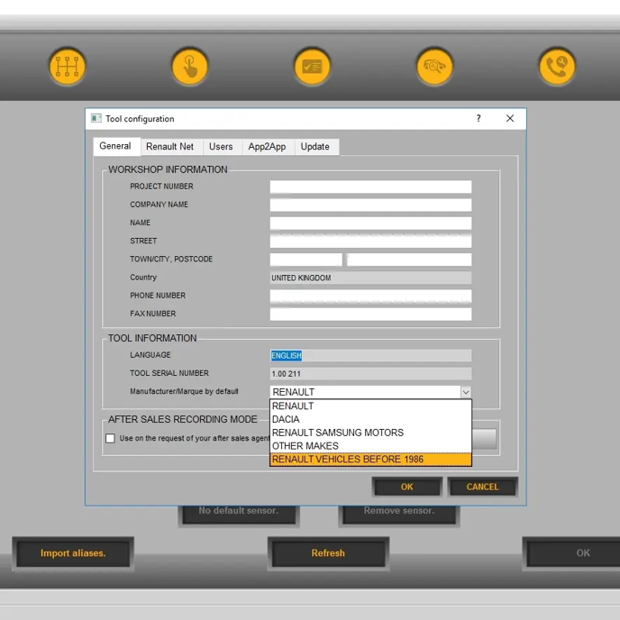The height and width of the screenshot is (620, 620).
Task: Close the Tool configuration dialog
Action: 510,118
